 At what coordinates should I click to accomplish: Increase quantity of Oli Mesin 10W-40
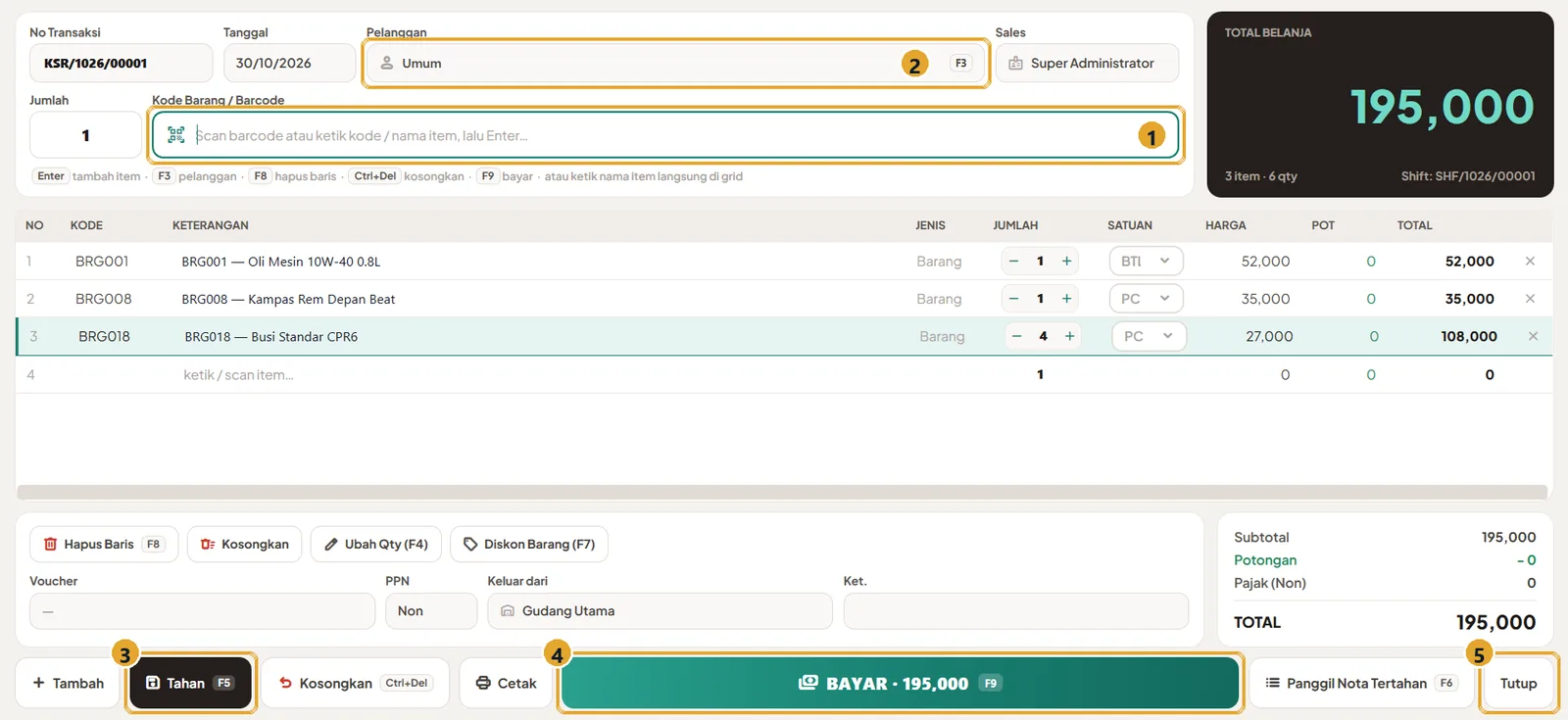coord(1066,262)
